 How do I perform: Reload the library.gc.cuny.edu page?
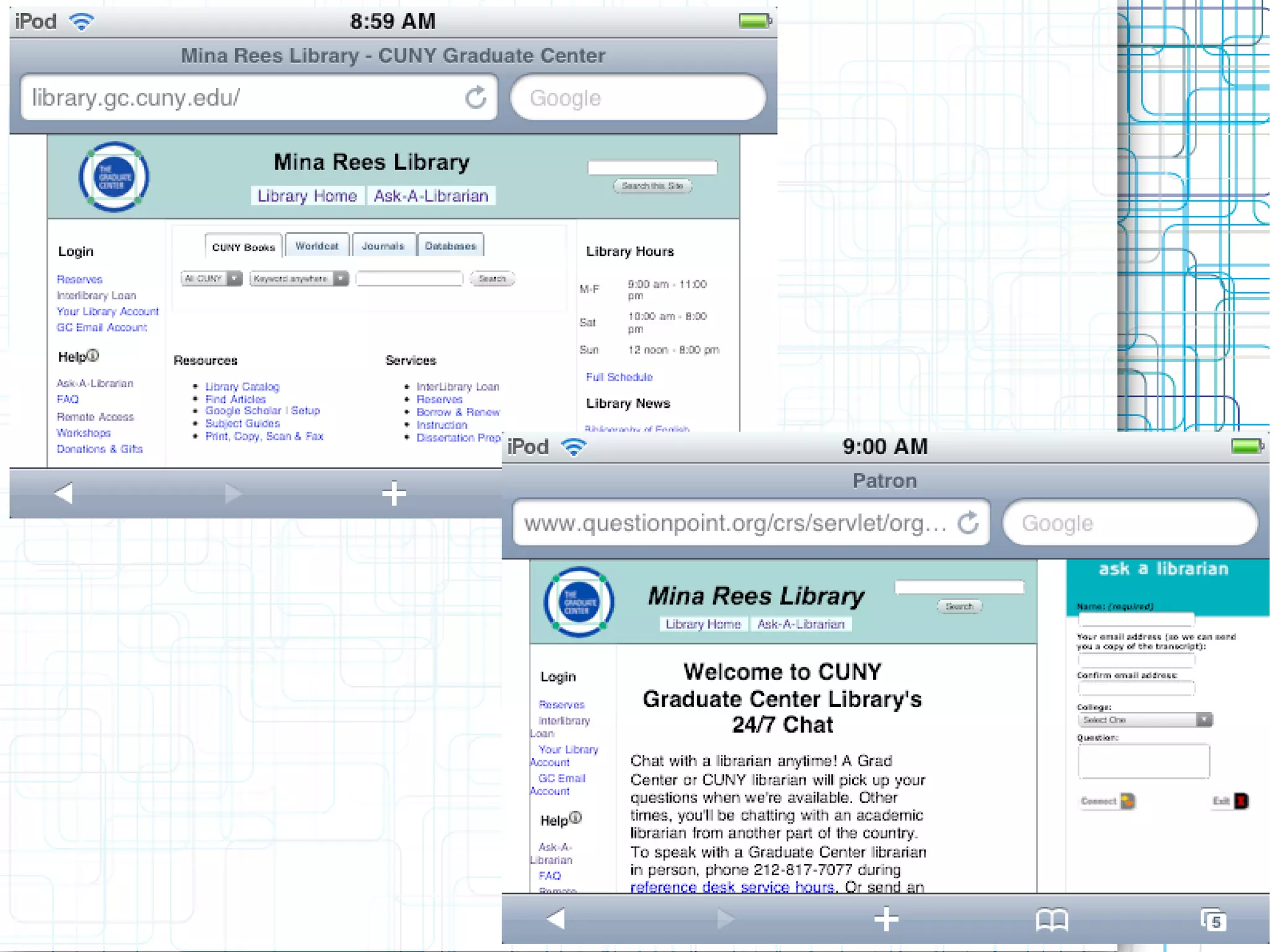[476, 97]
